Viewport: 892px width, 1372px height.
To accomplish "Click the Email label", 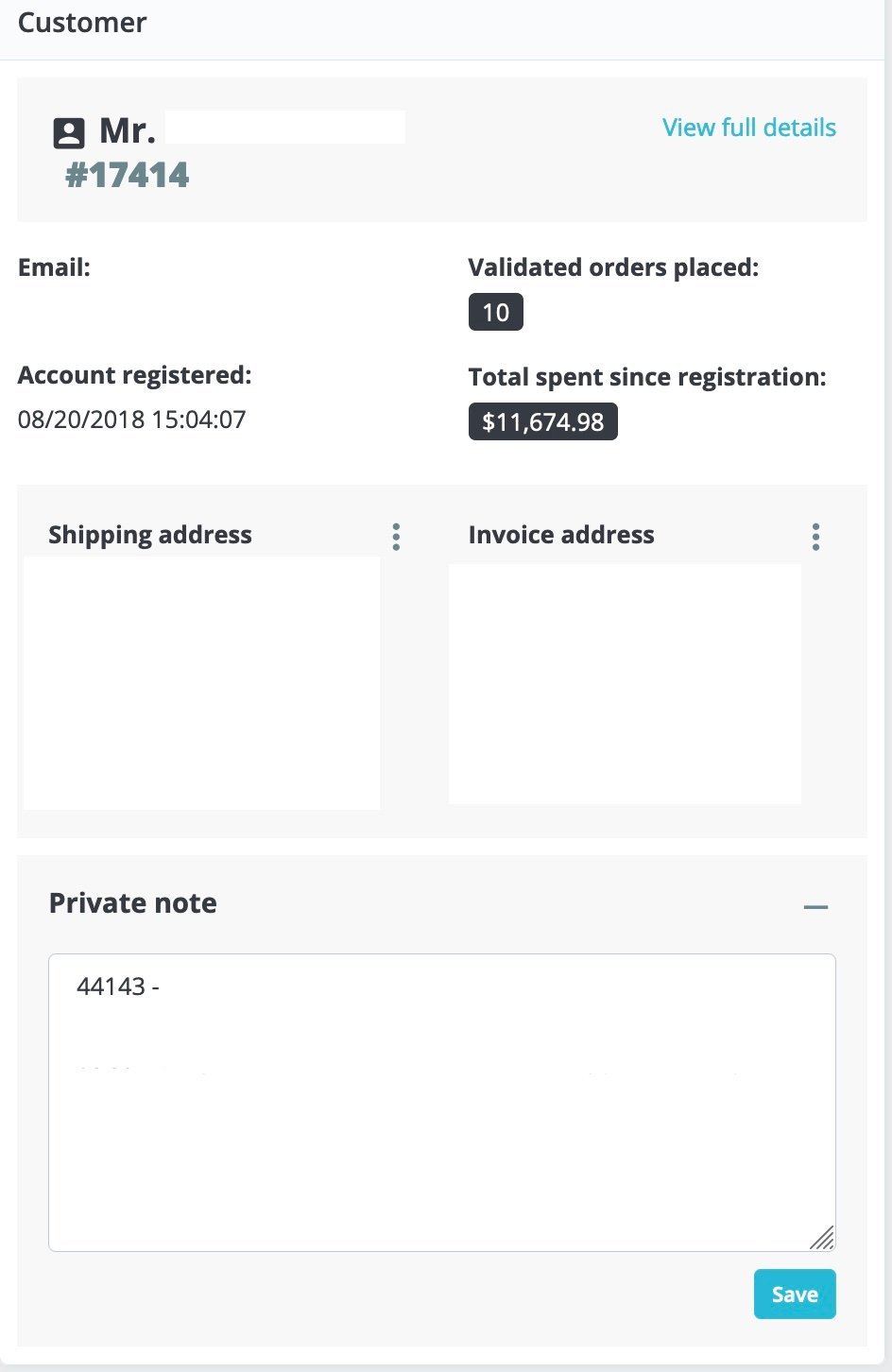I will (54, 267).
